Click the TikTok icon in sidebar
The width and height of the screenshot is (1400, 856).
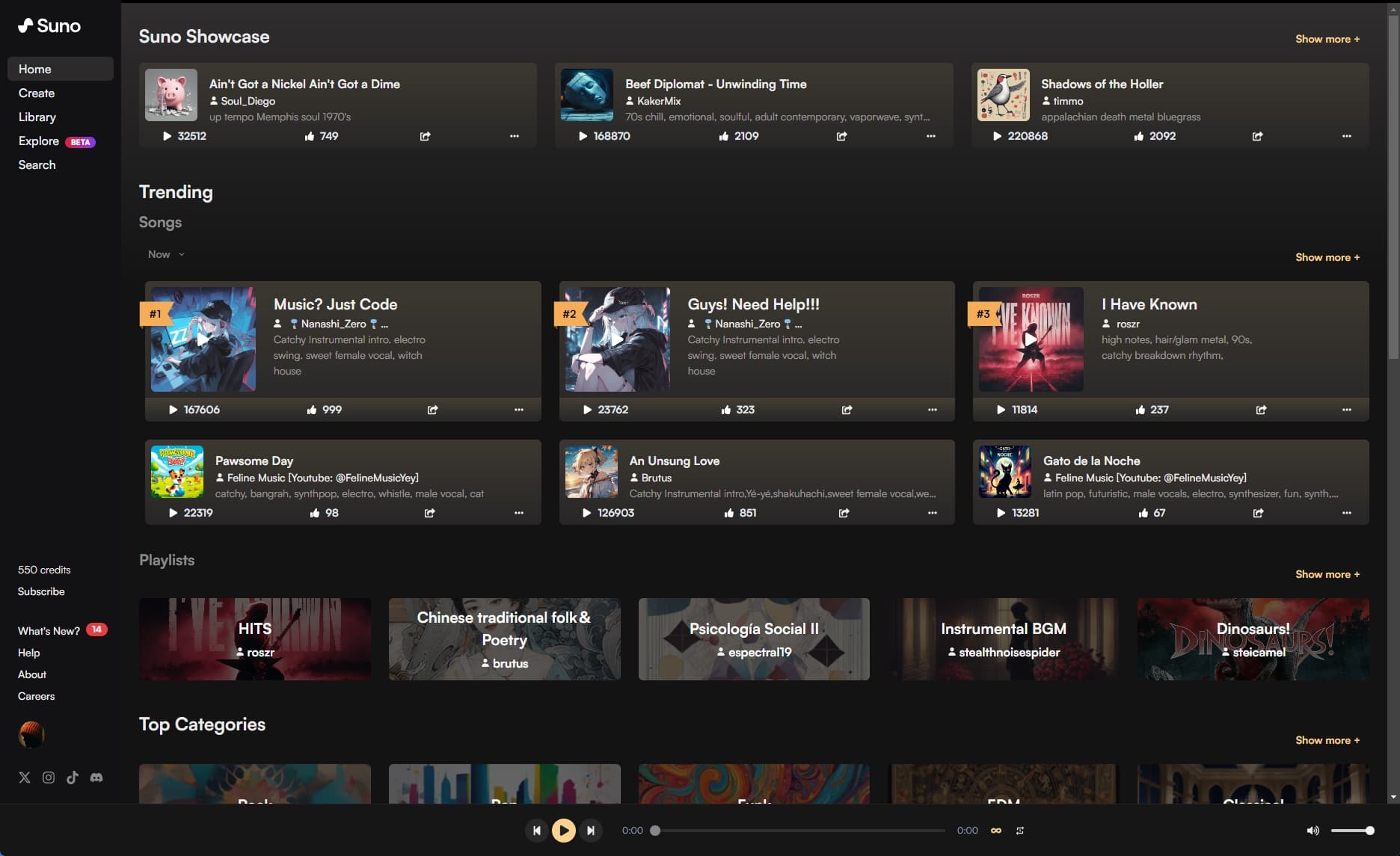point(73,778)
